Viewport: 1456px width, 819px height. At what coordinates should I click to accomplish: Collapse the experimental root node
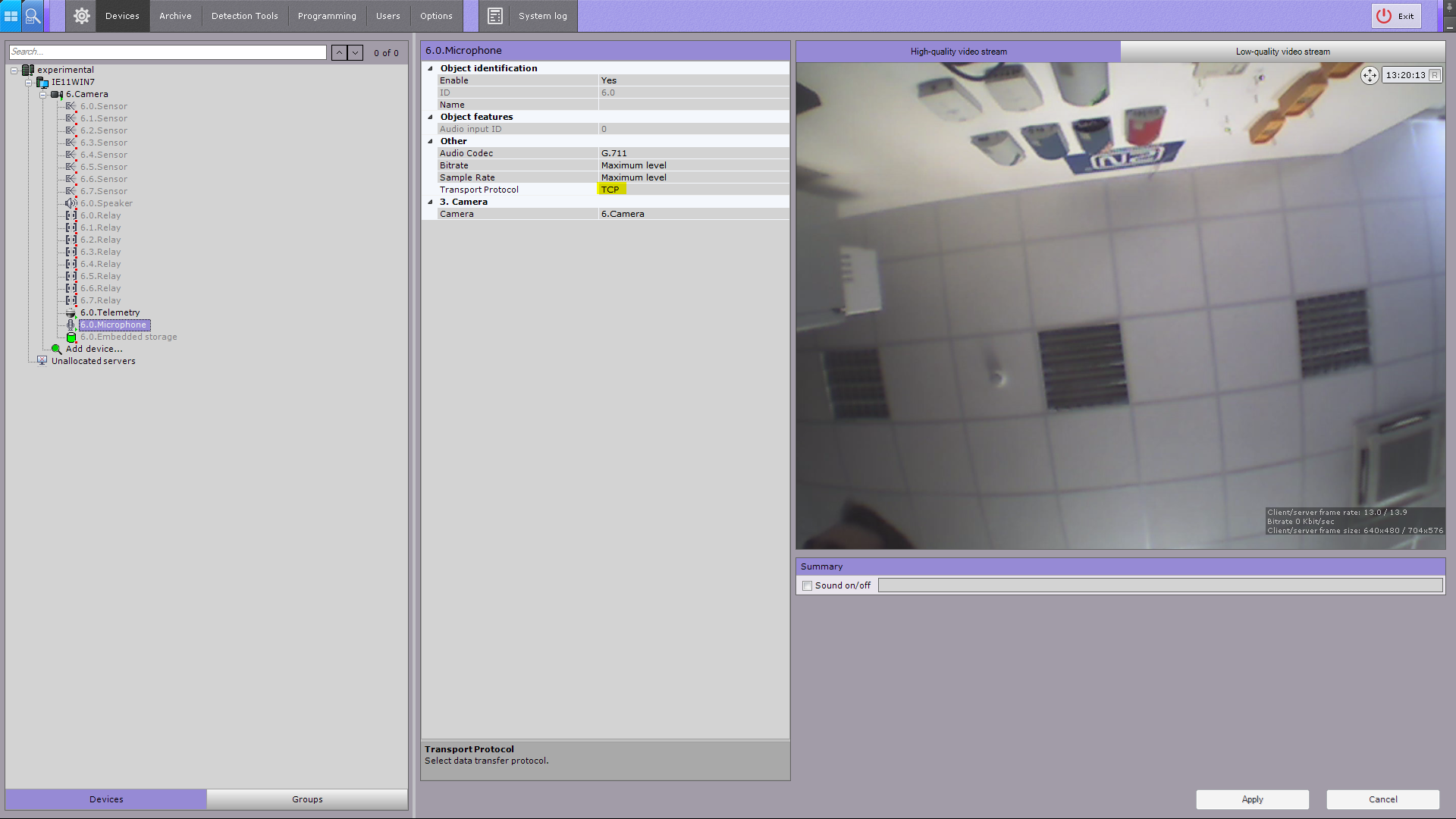[14, 71]
